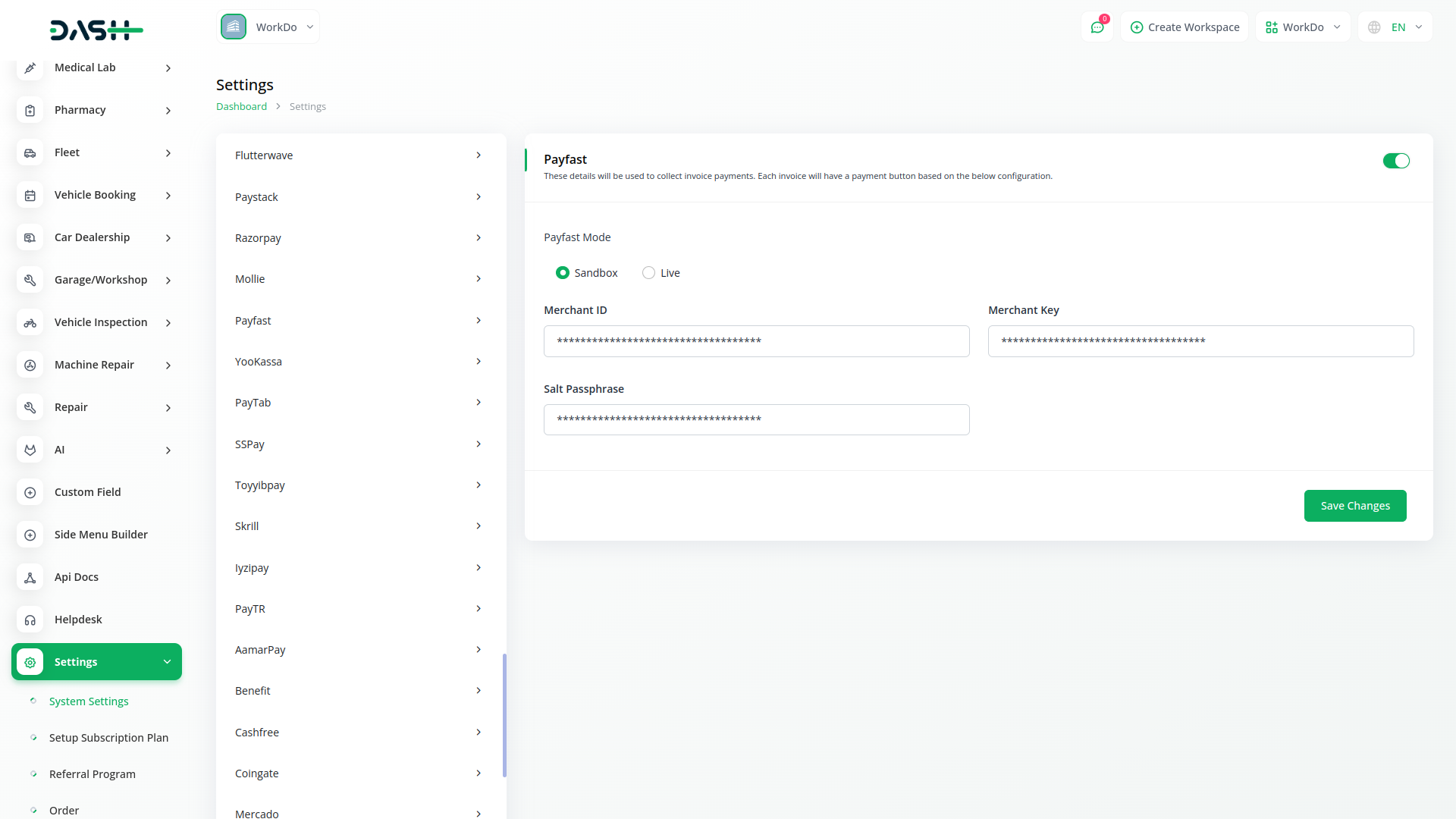Open System Settings submenu link
This screenshot has width=1456, height=819.
click(x=89, y=701)
